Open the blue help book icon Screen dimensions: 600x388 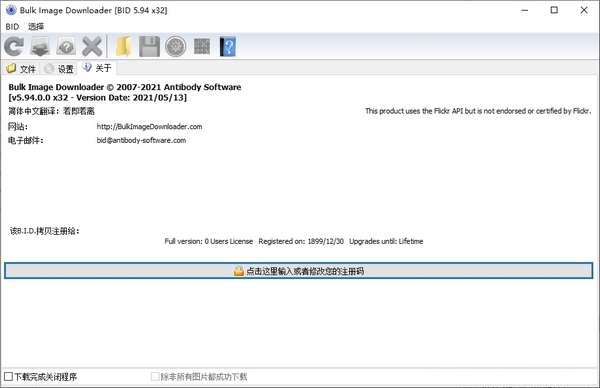tap(228, 47)
